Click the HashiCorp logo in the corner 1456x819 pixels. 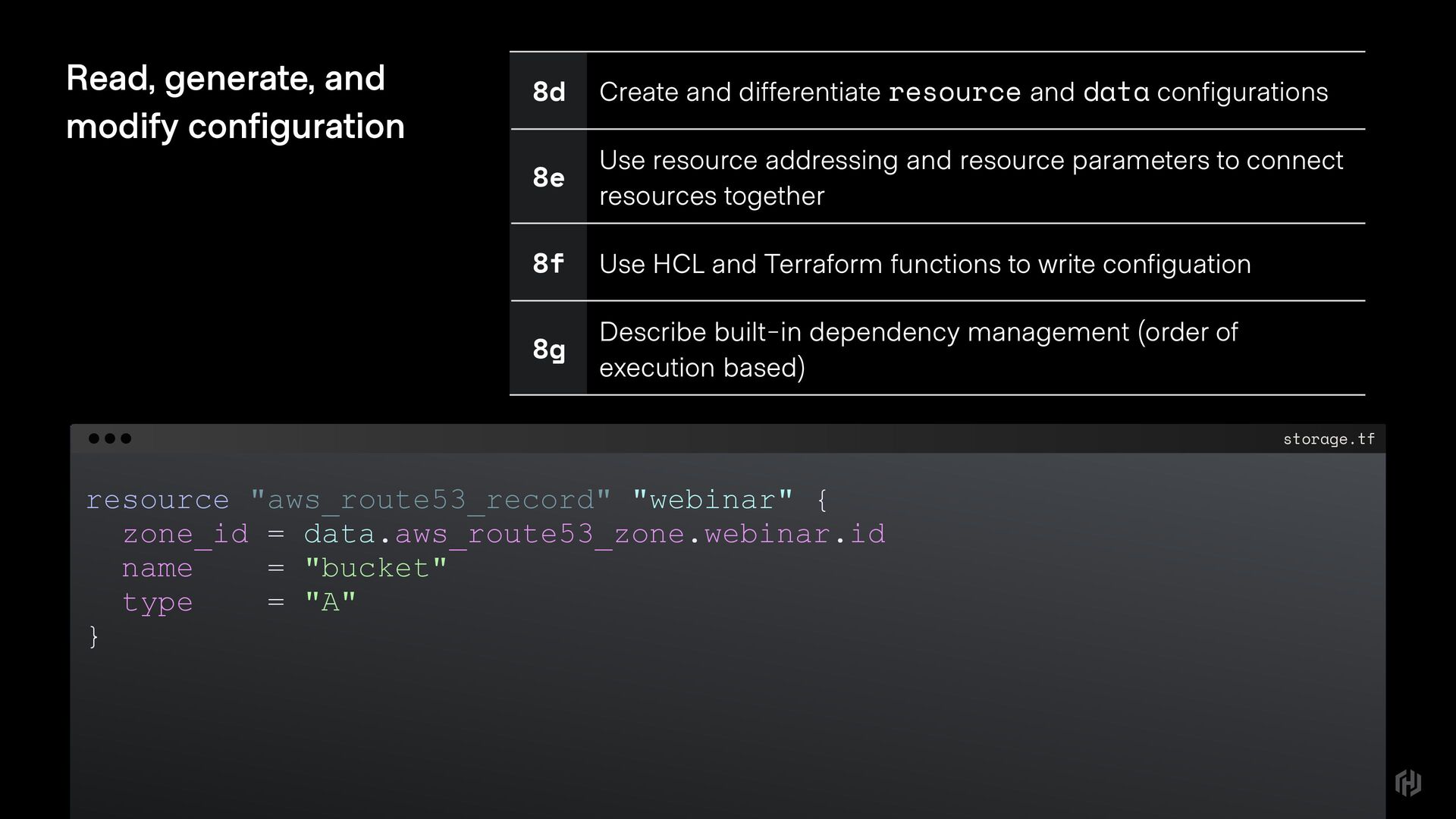pos(1407,783)
